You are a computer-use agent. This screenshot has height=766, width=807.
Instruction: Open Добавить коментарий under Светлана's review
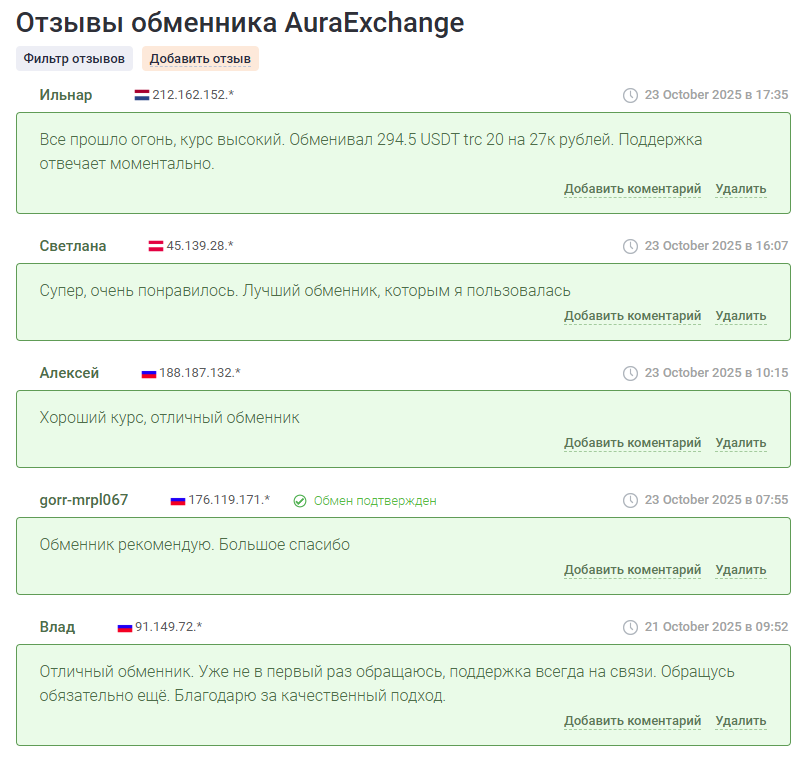point(632,315)
